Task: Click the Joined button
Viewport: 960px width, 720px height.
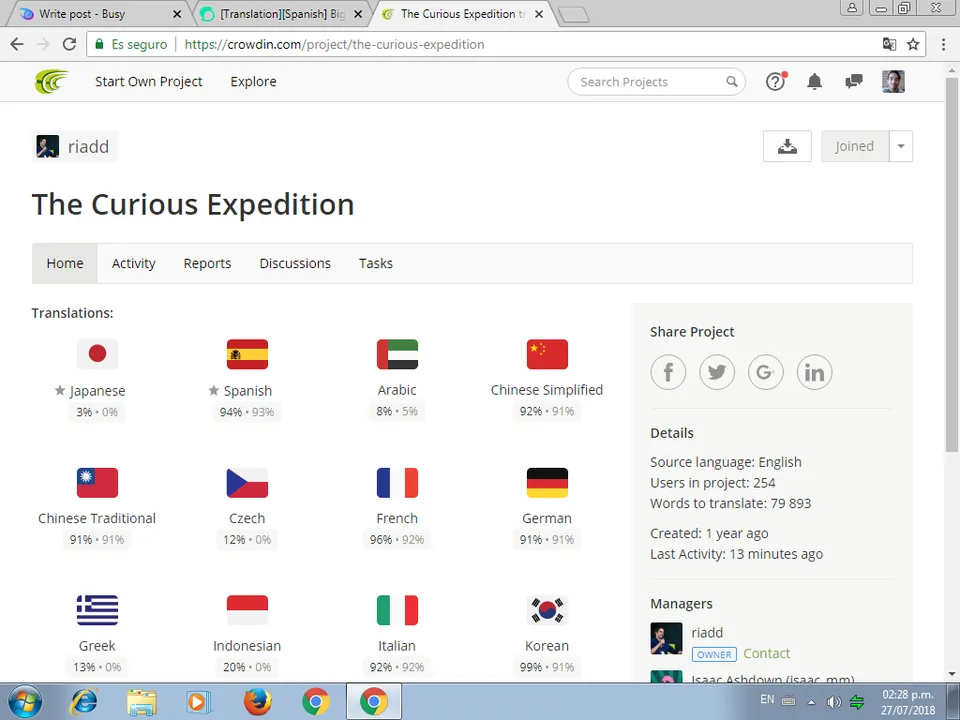Action: point(855,146)
